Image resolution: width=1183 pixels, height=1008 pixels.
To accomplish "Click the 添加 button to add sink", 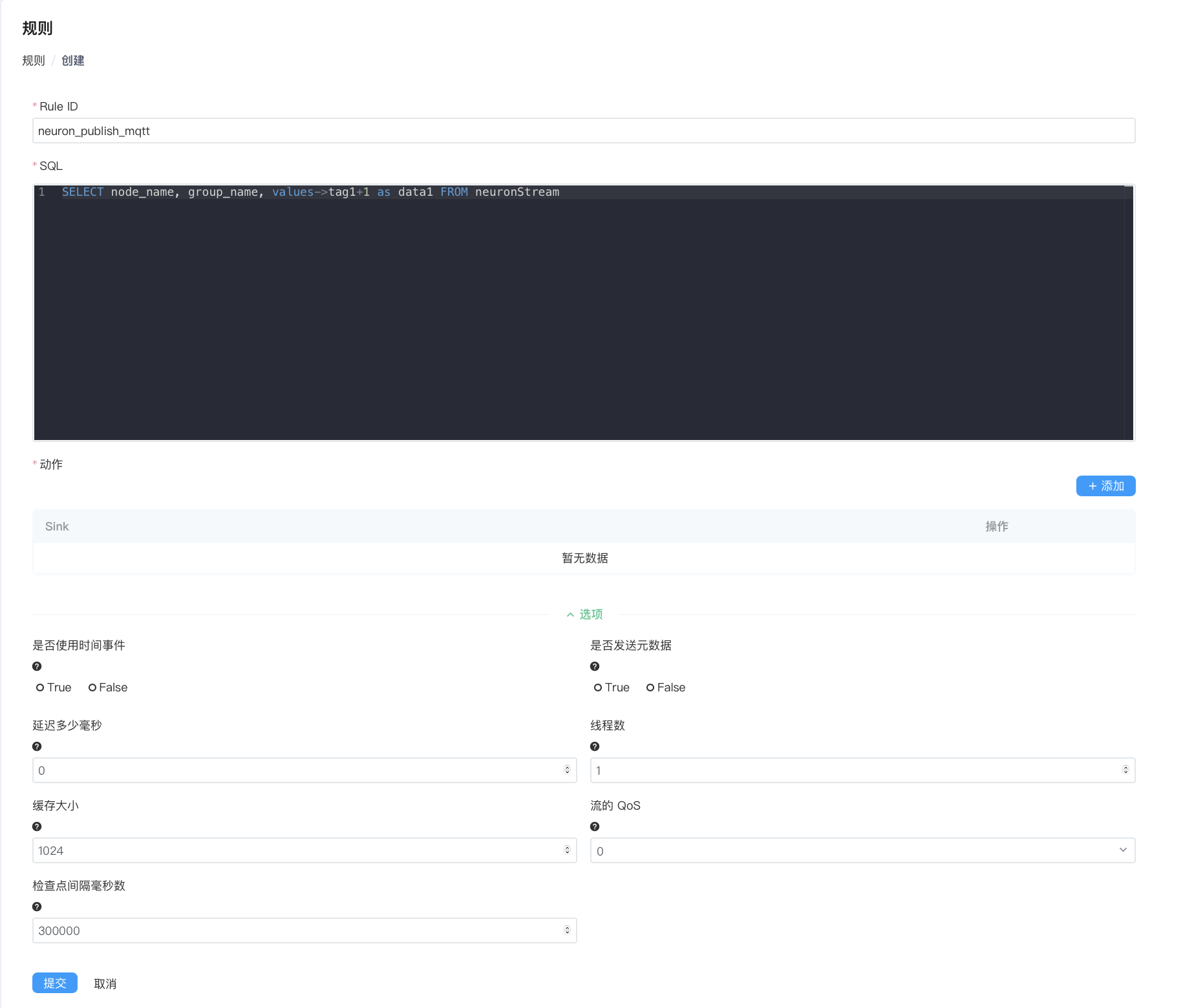I will pyautogui.click(x=1105, y=486).
